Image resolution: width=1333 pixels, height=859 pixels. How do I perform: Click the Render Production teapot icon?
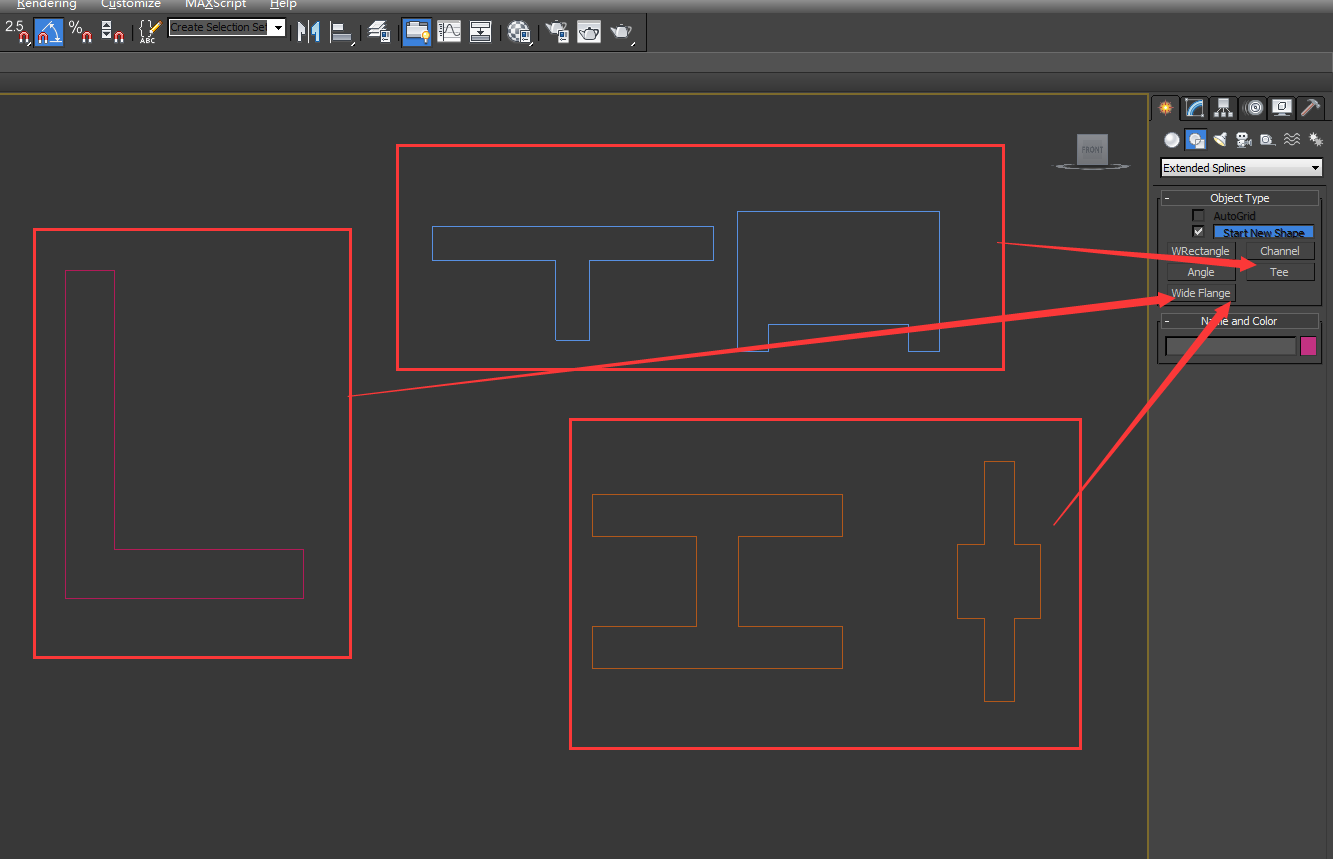[x=622, y=32]
